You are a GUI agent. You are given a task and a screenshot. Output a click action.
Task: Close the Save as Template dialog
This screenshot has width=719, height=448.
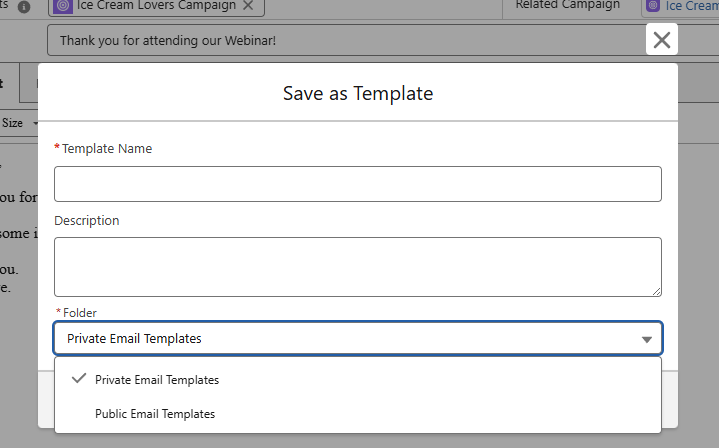tap(661, 40)
